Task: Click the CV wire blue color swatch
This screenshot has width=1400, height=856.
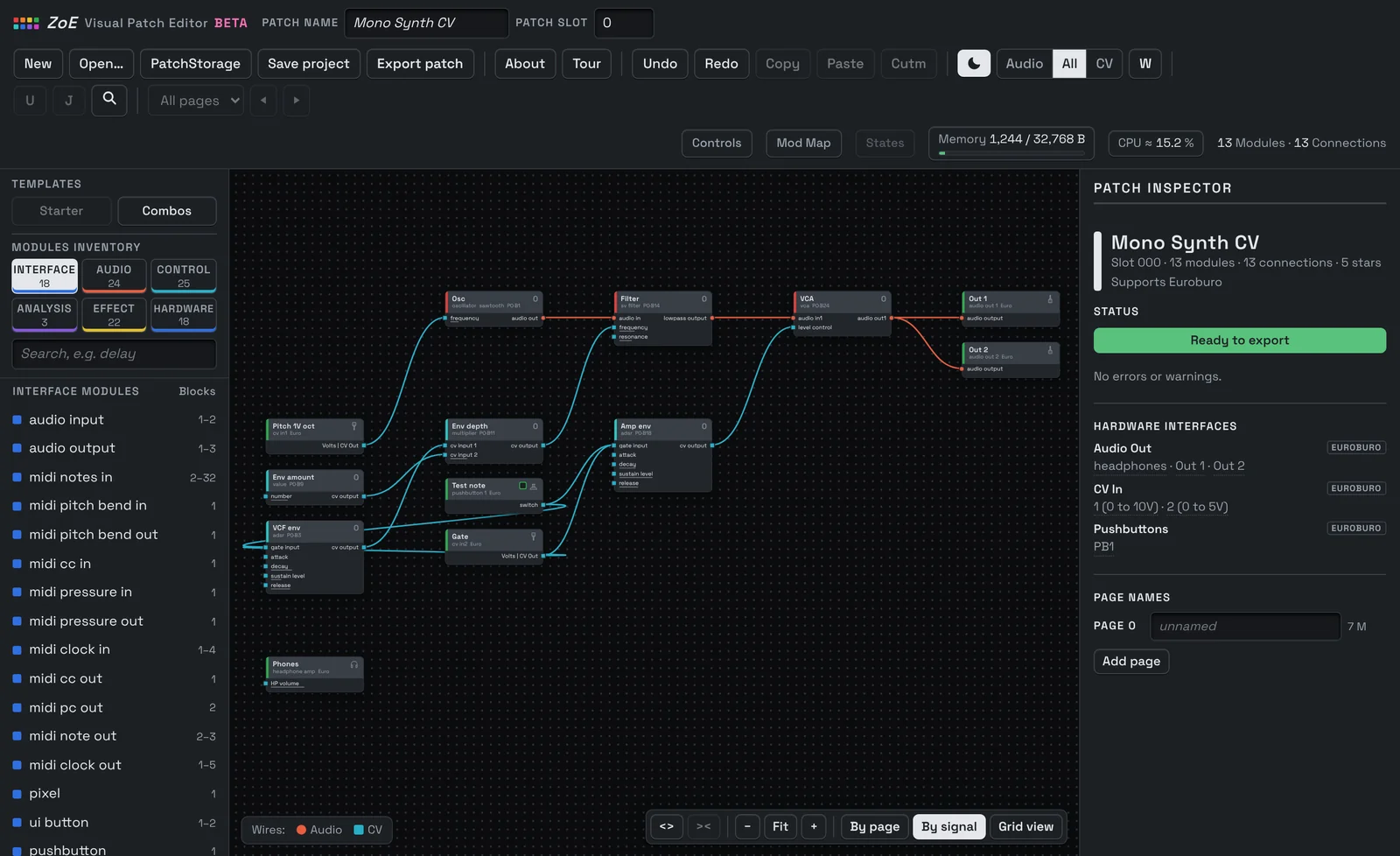Action: coord(359,830)
